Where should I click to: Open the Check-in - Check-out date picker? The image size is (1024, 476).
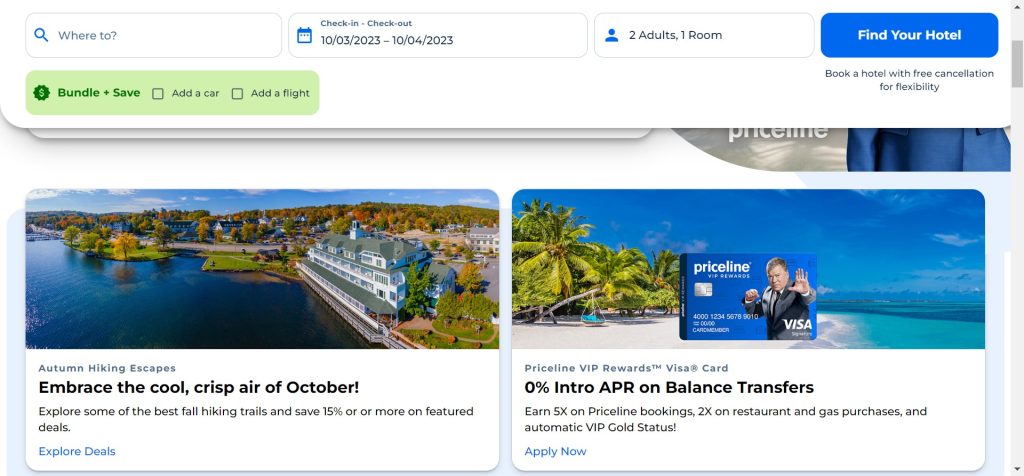click(438, 35)
